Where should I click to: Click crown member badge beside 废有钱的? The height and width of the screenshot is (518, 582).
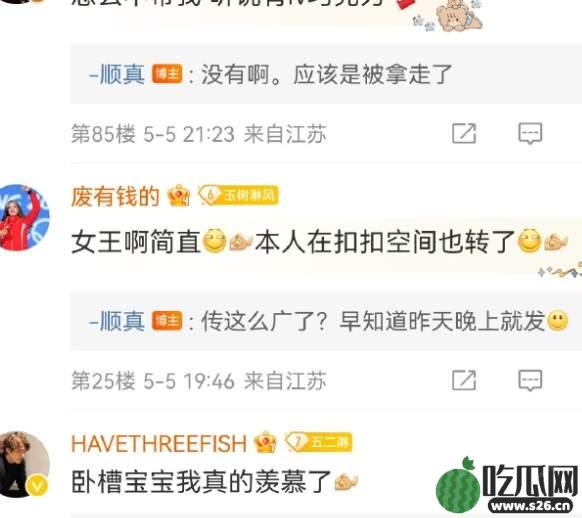pos(179,196)
